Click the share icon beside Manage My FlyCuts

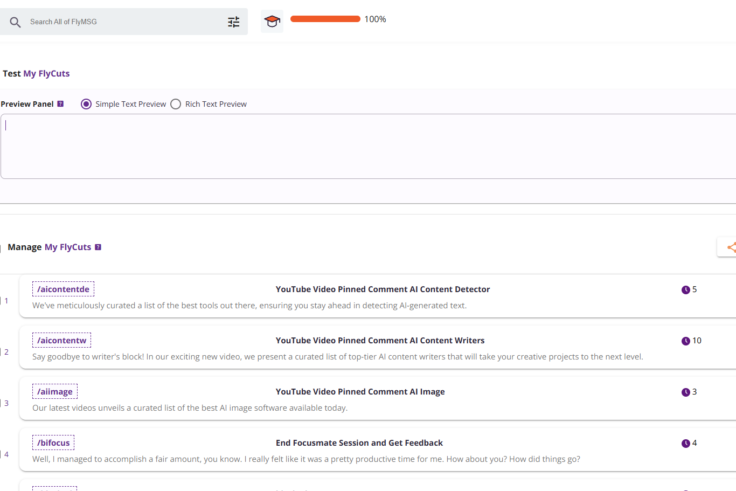pos(730,248)
